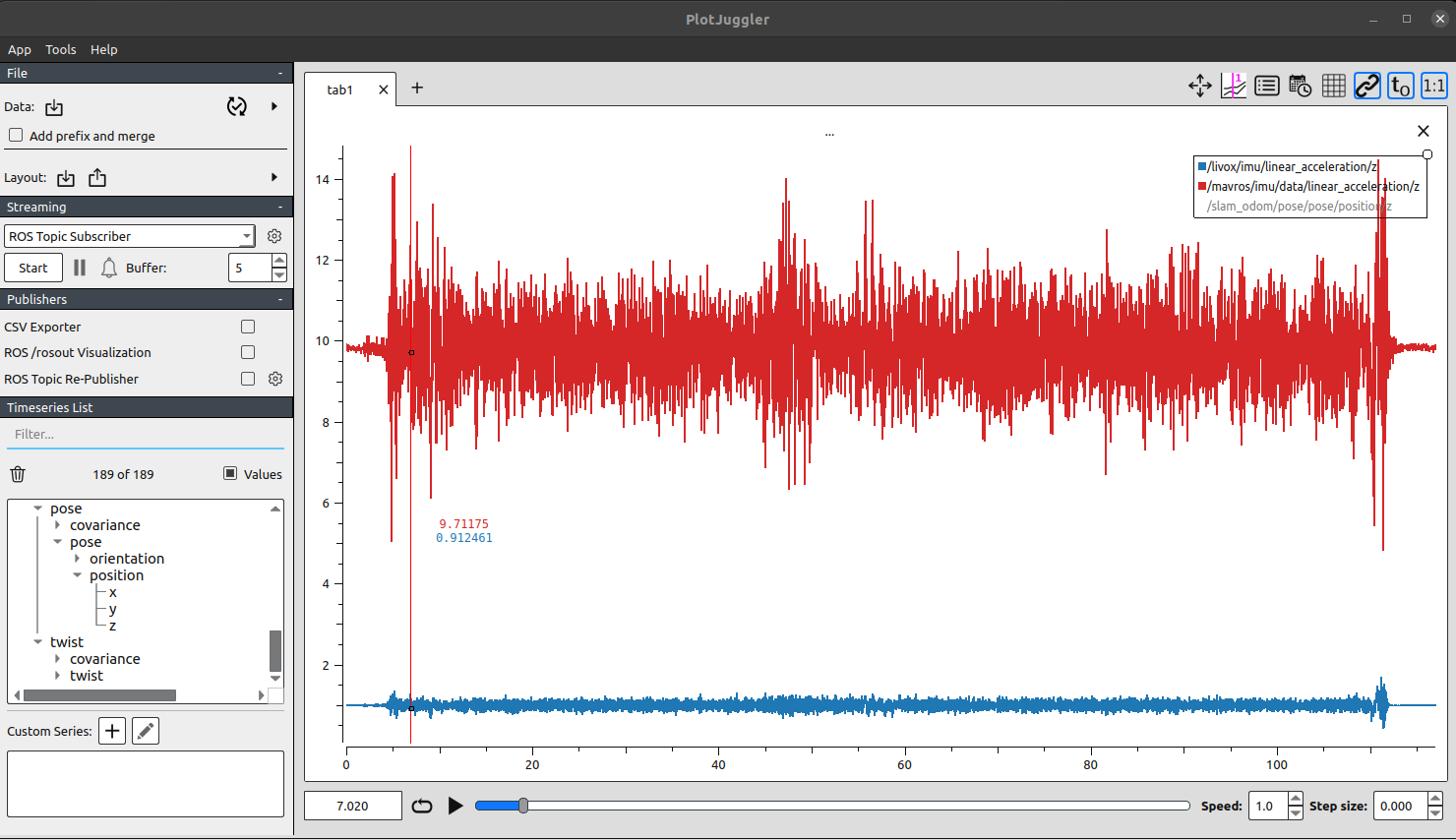Click the trash icon to delete timeseries
This screenshot has height=840, width=1456.
pos(18,474)
